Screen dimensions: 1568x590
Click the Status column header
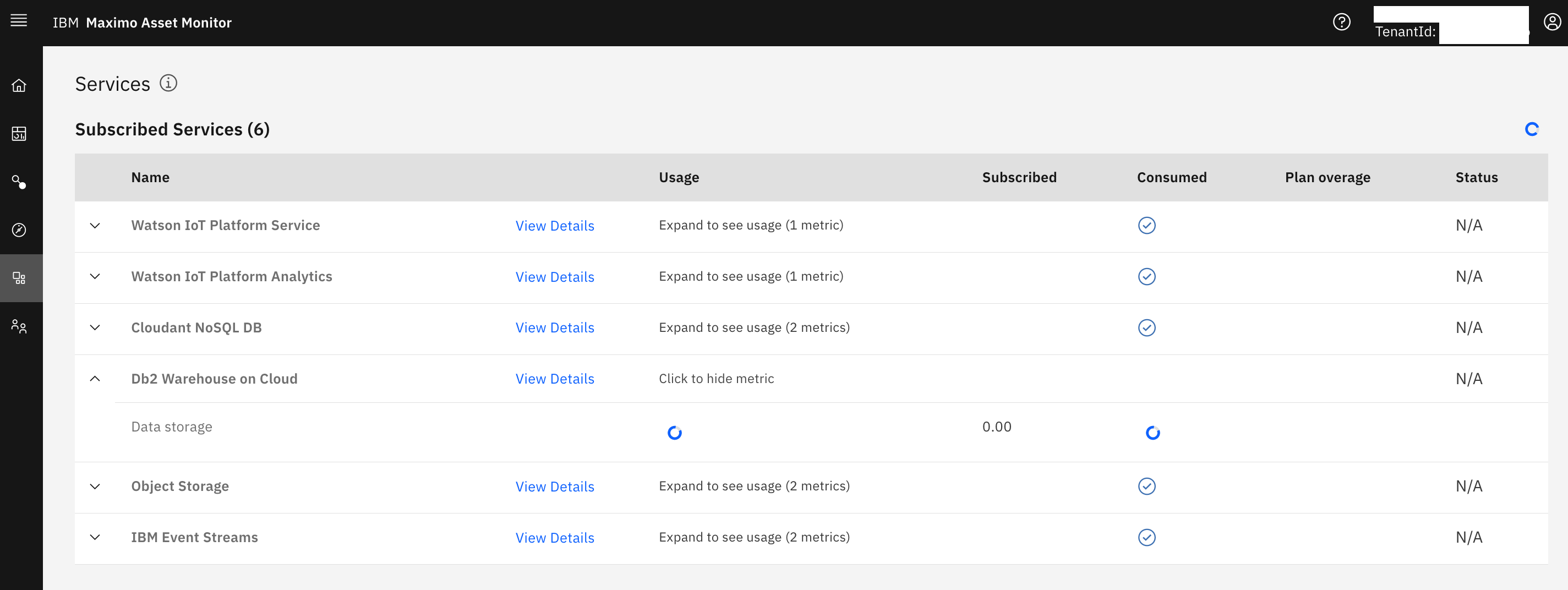tap(1476, 177)
